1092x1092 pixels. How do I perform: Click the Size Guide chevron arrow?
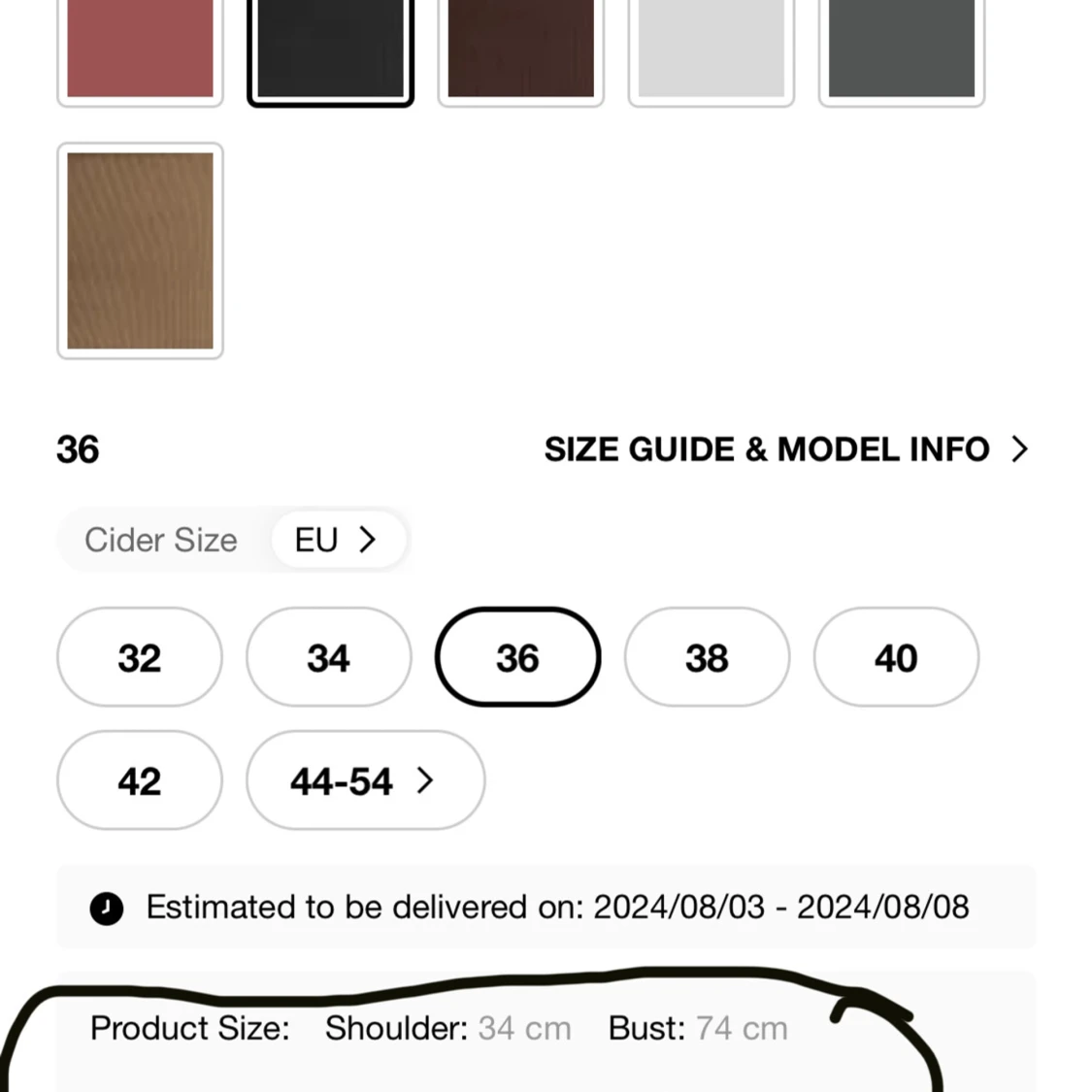pos(1019,449)
